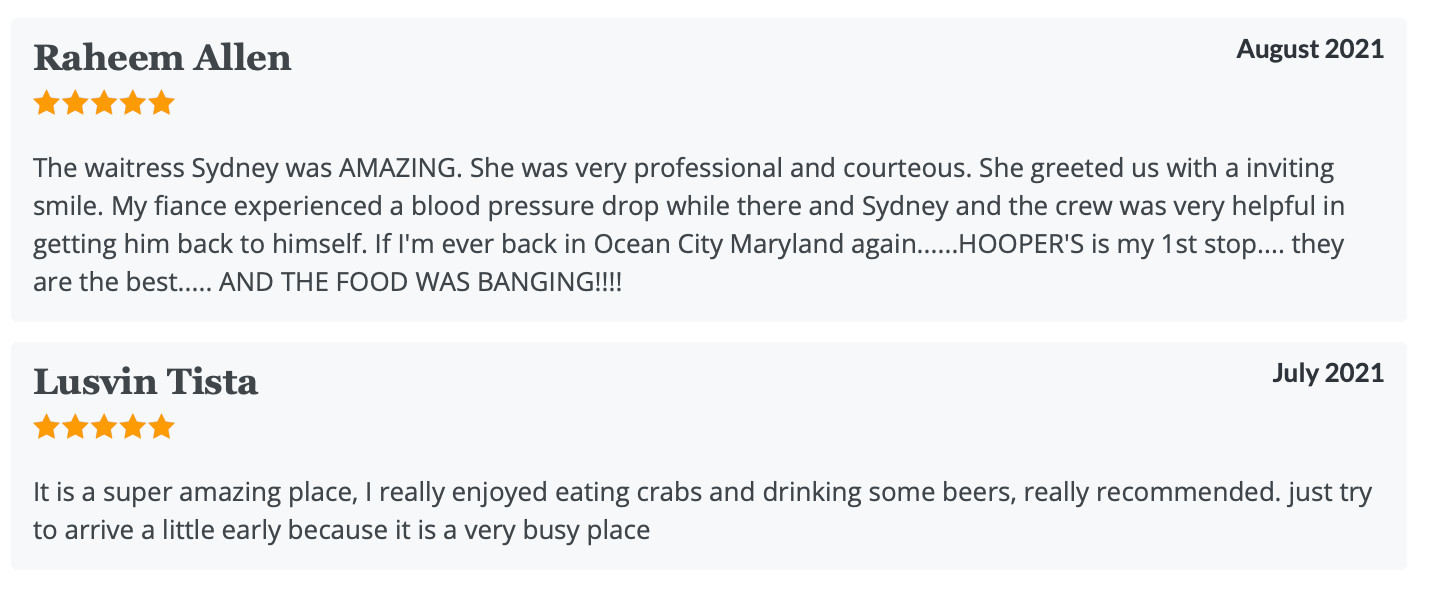The image size is (1434, 602).
Task: Click the first star in Lusvin Tista's rating
Action: point(46,428)
